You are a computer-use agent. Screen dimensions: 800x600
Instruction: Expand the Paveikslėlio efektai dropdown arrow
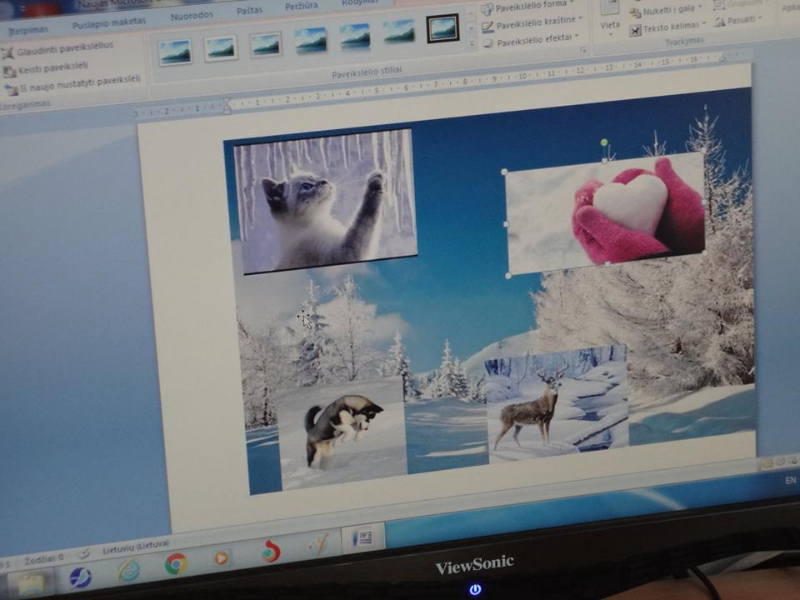(577, 36)
